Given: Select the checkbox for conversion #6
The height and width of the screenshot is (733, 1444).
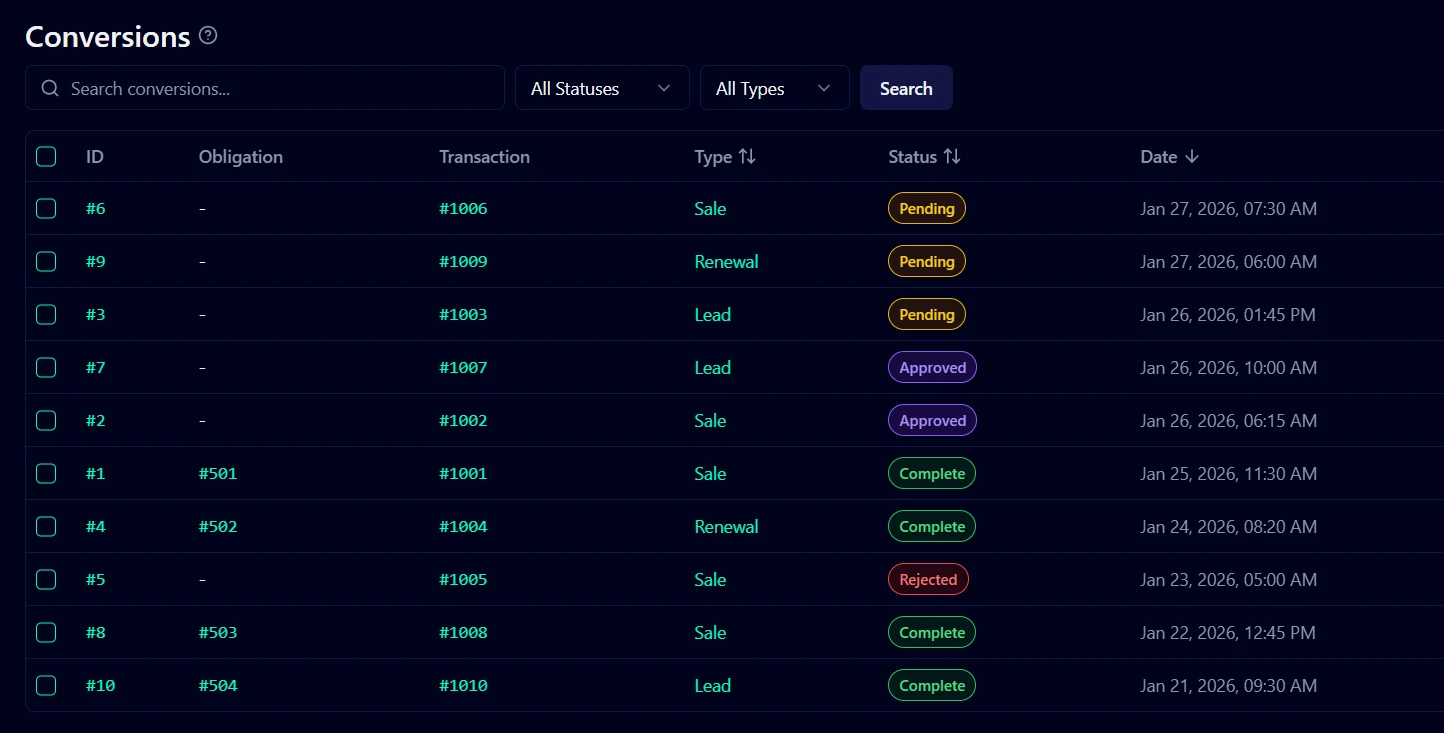Looking at the screenshot, I should tap(46, 208).
